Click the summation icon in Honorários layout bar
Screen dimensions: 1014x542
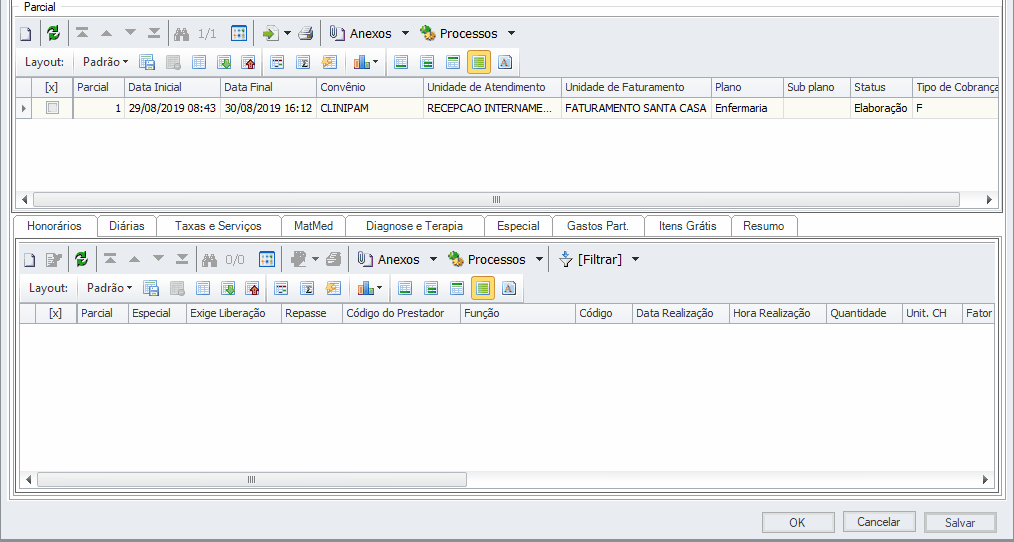307,288
